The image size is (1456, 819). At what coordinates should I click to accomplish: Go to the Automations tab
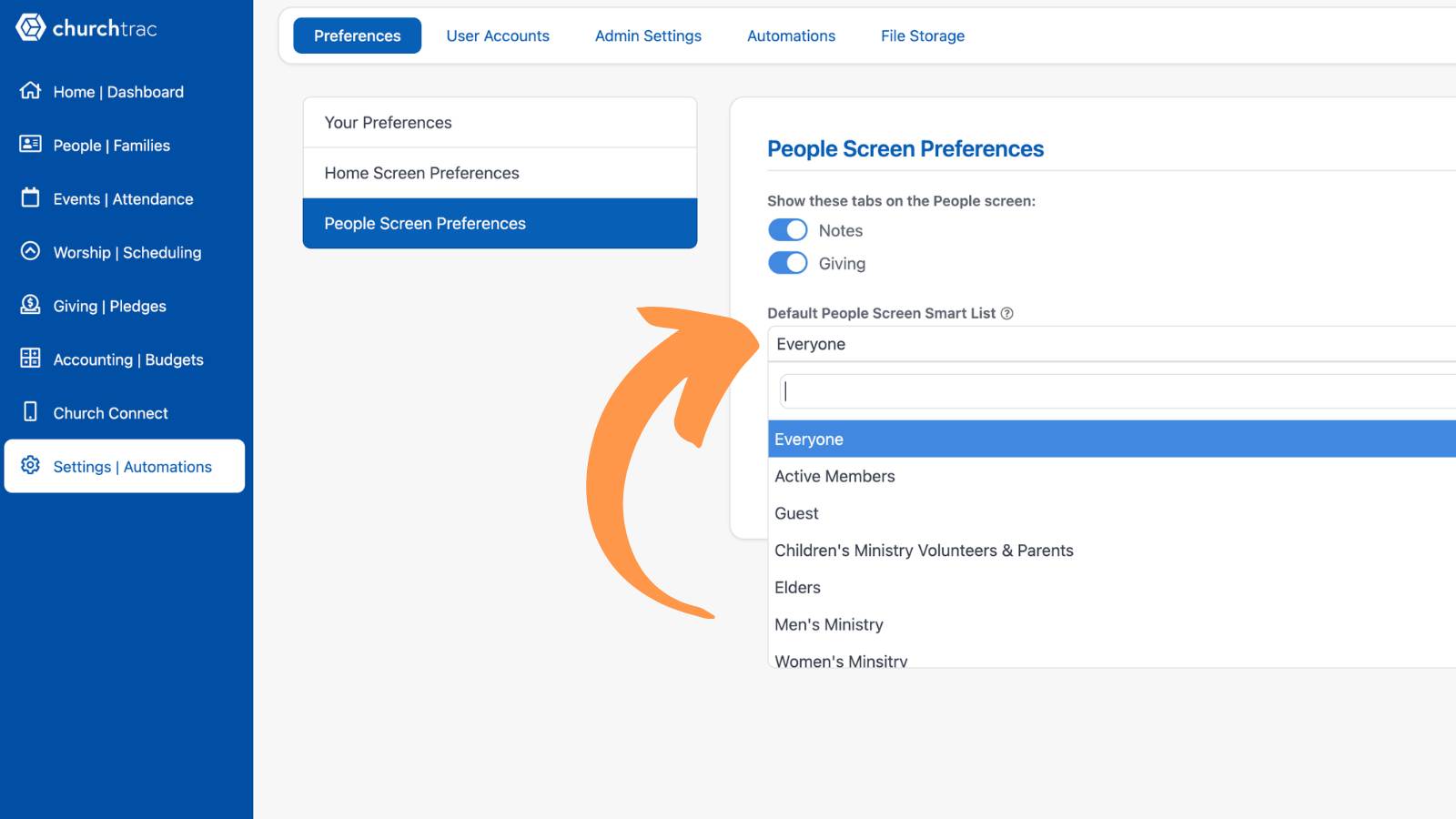(791, 35)
